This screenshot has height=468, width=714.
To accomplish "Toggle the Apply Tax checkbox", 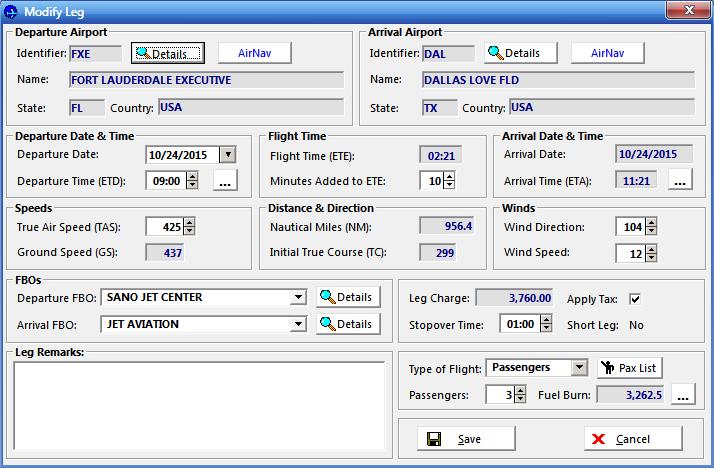I will tap(634, 299).
